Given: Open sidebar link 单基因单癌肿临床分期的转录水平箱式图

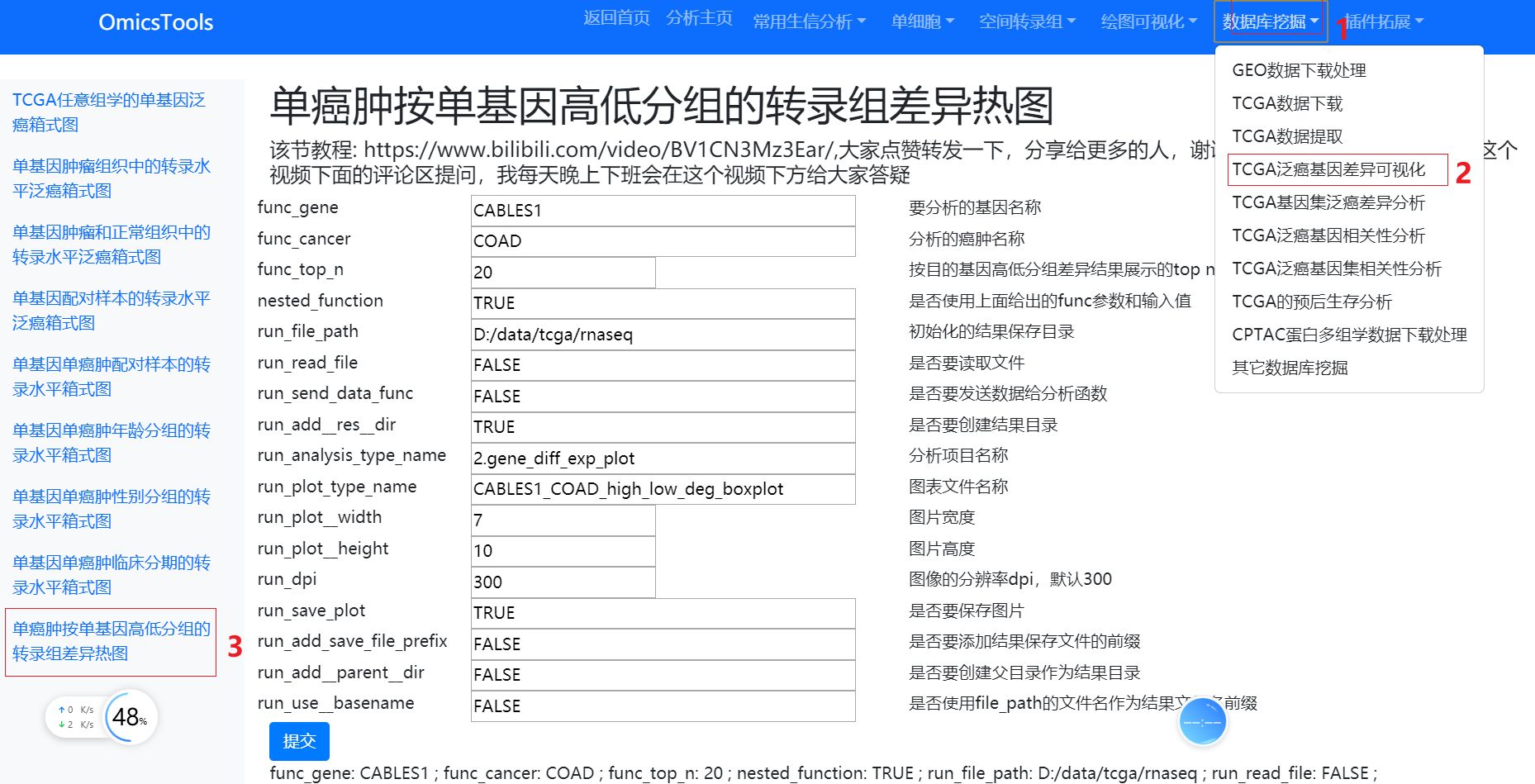Looking at the screenshot, I should pos(112,575).
